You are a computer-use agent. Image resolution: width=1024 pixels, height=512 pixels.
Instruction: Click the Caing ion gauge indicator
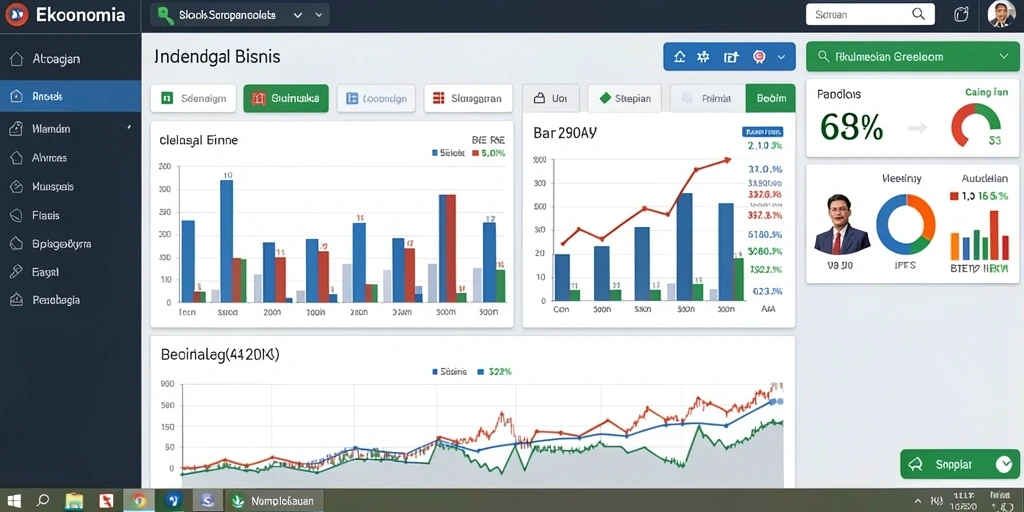pyautogui.click(x=976, y=124)
